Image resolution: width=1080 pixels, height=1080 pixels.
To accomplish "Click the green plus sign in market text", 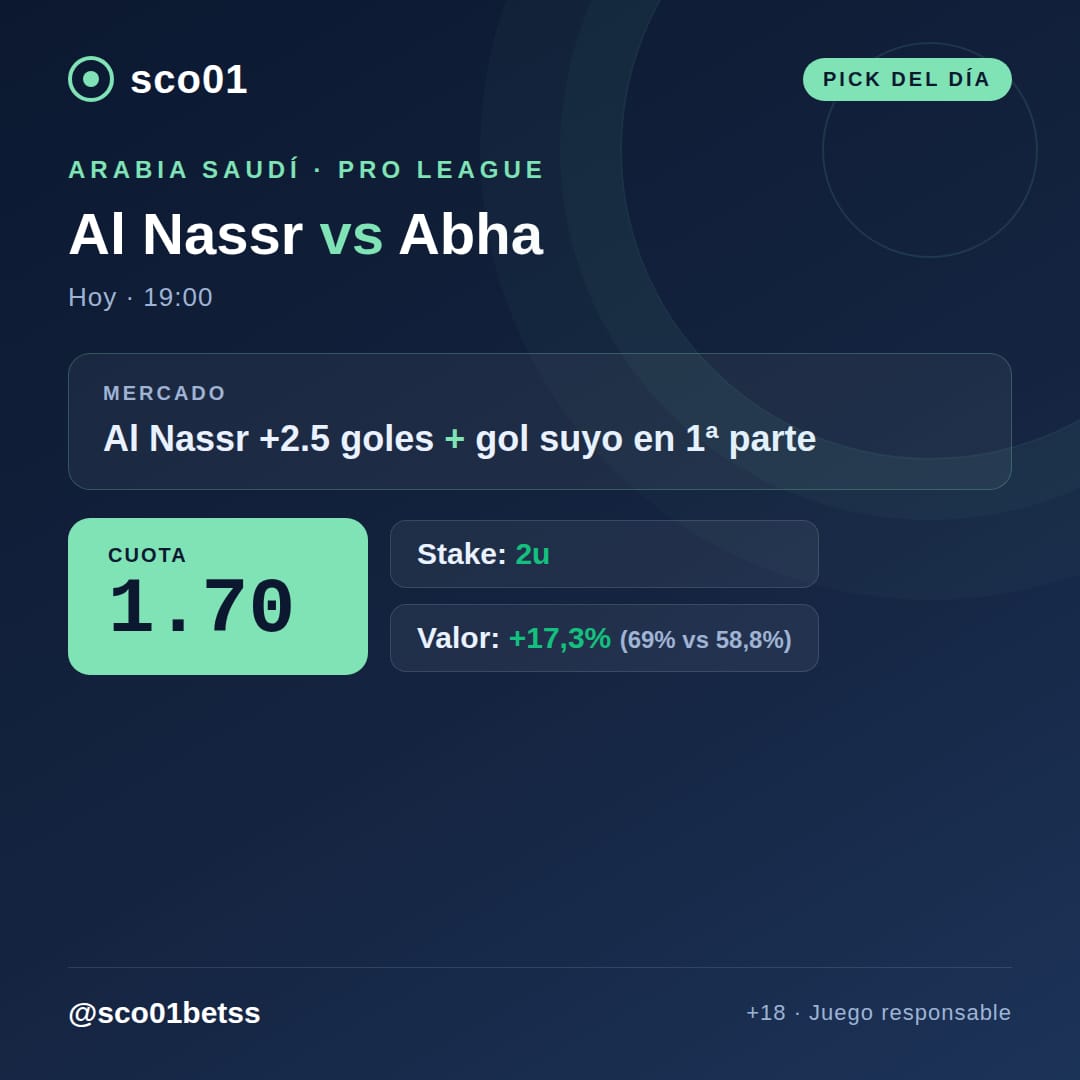I will click(455, 439).
